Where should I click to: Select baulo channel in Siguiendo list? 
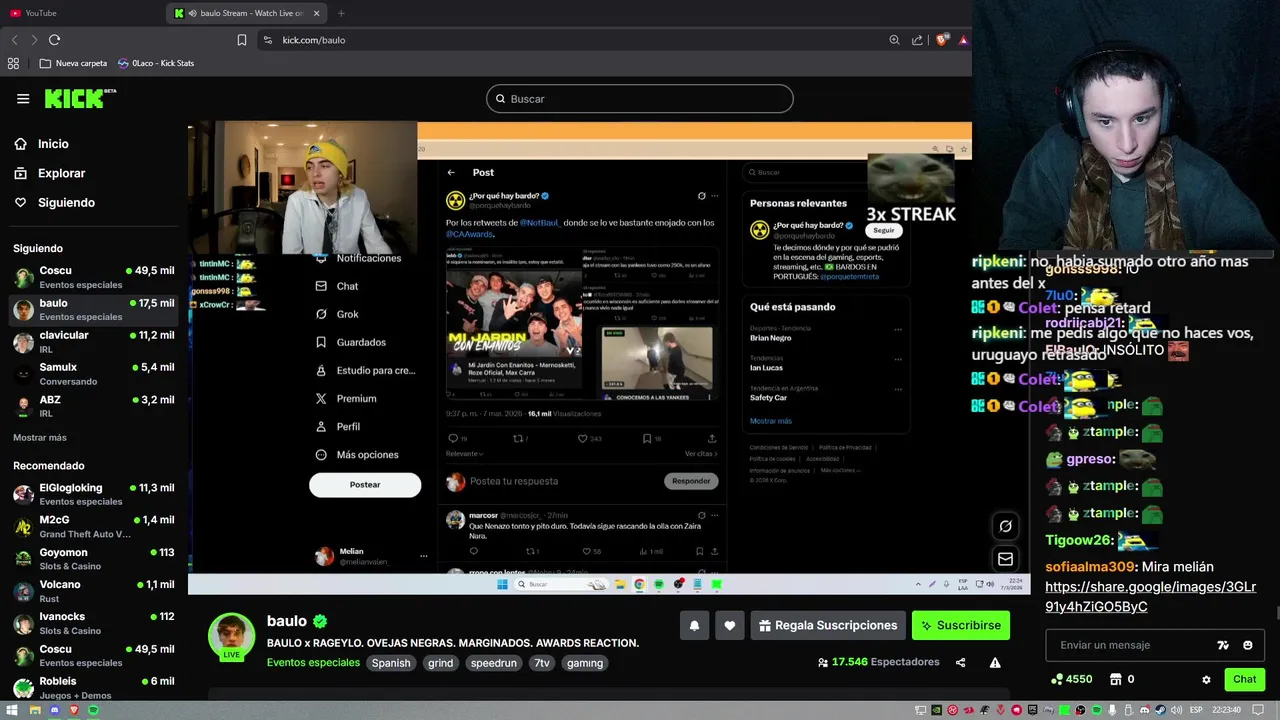coord(94,310)
